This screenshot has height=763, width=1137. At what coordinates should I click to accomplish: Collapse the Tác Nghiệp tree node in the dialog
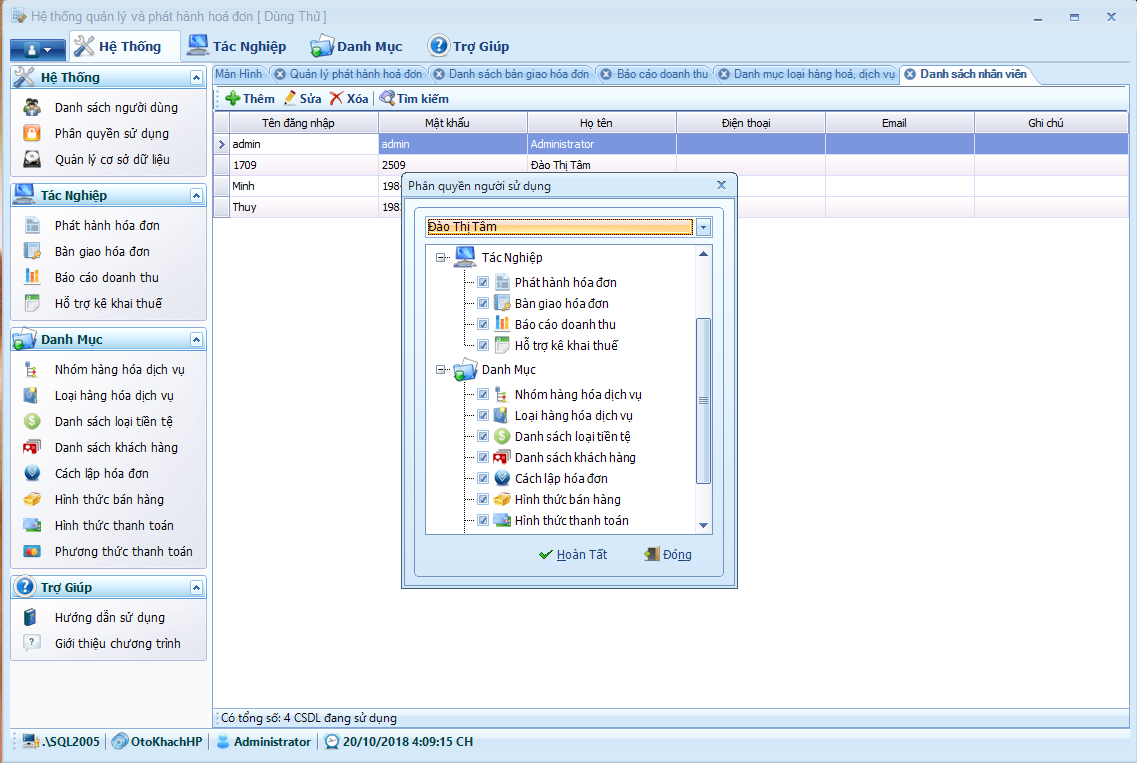point(440,258)
